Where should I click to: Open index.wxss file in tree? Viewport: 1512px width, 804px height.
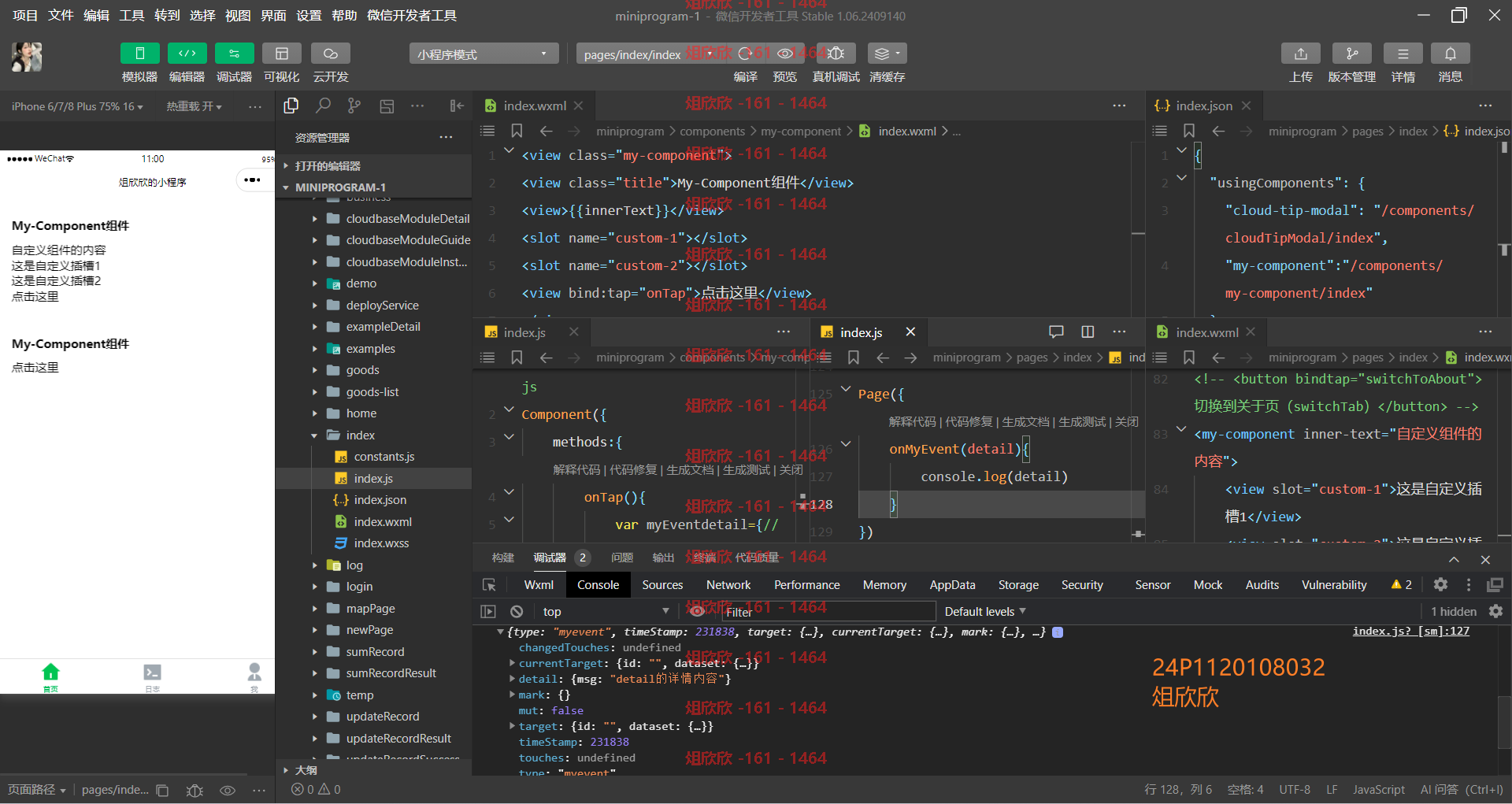coord(381,543)
